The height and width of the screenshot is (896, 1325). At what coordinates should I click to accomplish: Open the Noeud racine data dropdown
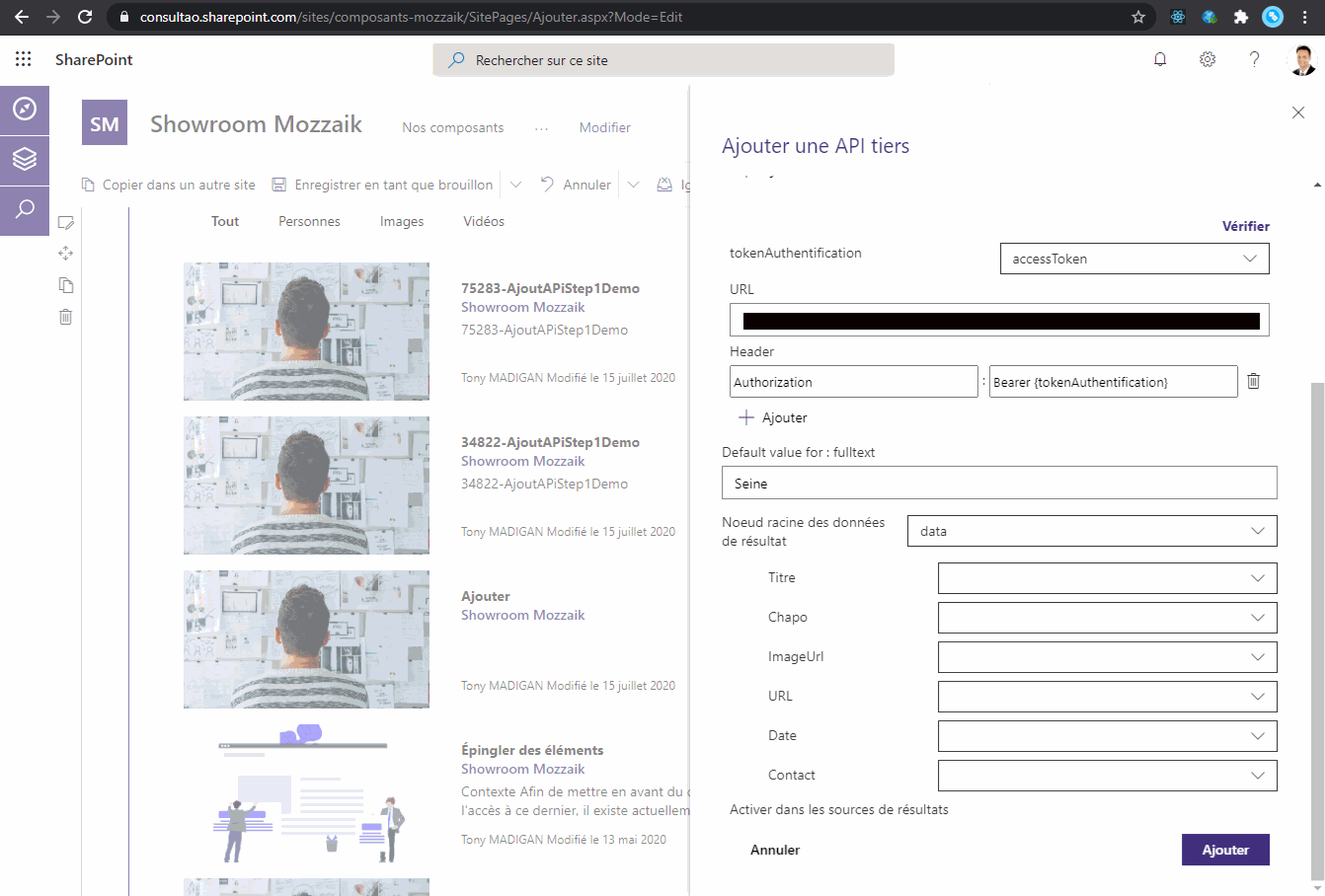1092,531
